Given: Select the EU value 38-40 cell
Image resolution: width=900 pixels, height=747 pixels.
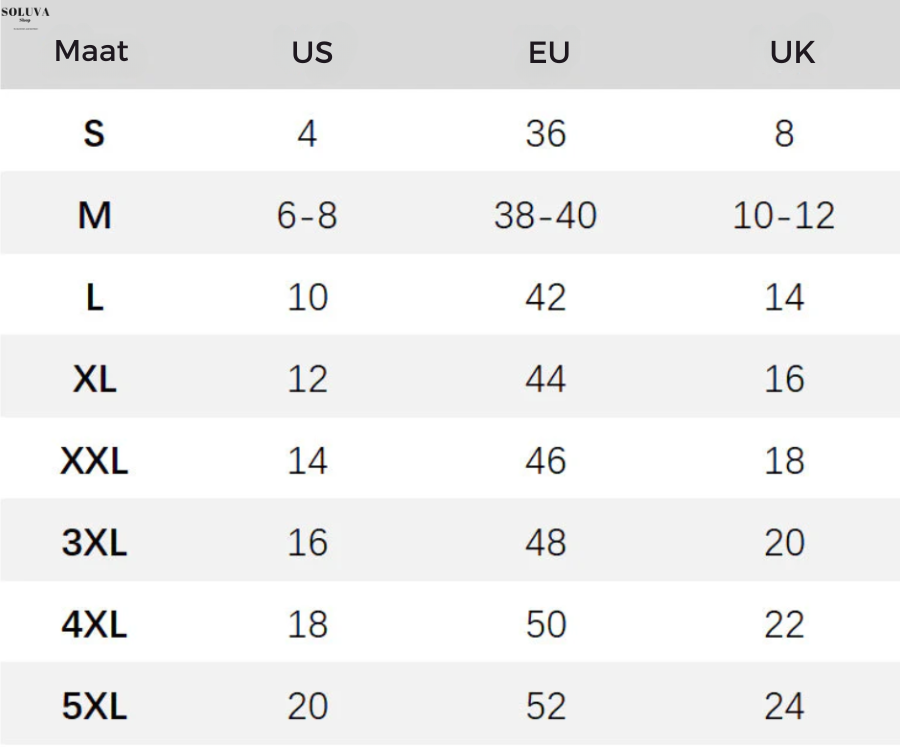Looking at the screenshot, I should coord(545,215).
